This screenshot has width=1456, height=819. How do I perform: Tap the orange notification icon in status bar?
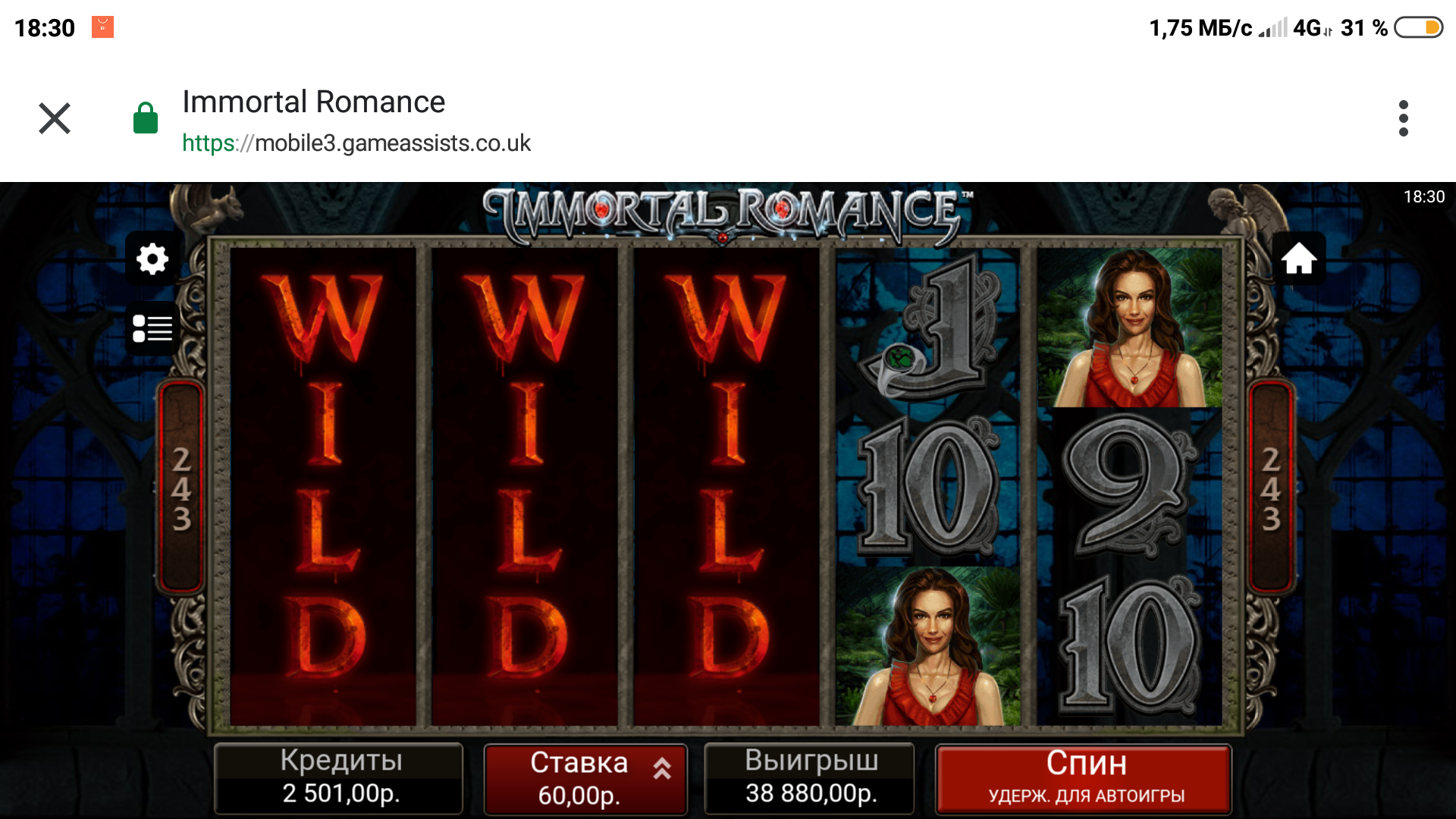102,27
